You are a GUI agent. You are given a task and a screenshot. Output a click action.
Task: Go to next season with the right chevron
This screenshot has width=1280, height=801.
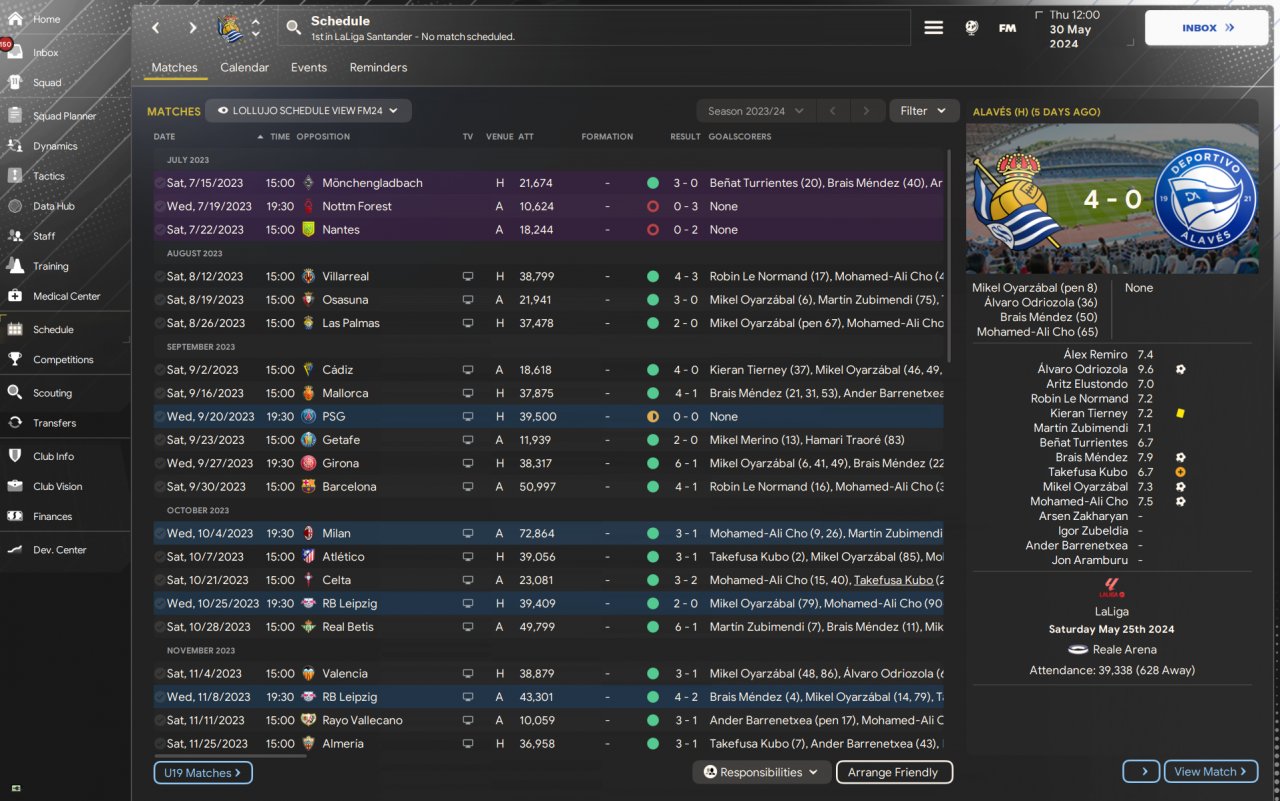coord(866,111)
